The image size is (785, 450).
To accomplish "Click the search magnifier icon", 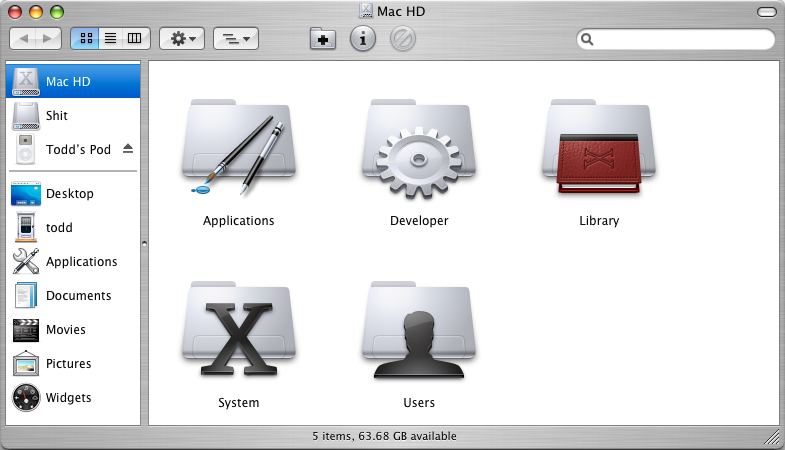I will click(x=587, y=39).
